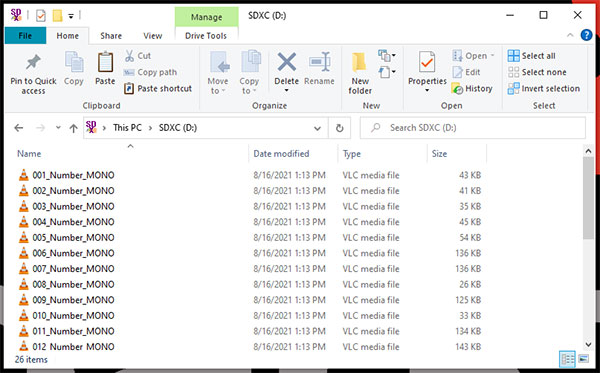
Task: Open Customize Quick Access Toolbar dropdown
Action: point(71,16)
